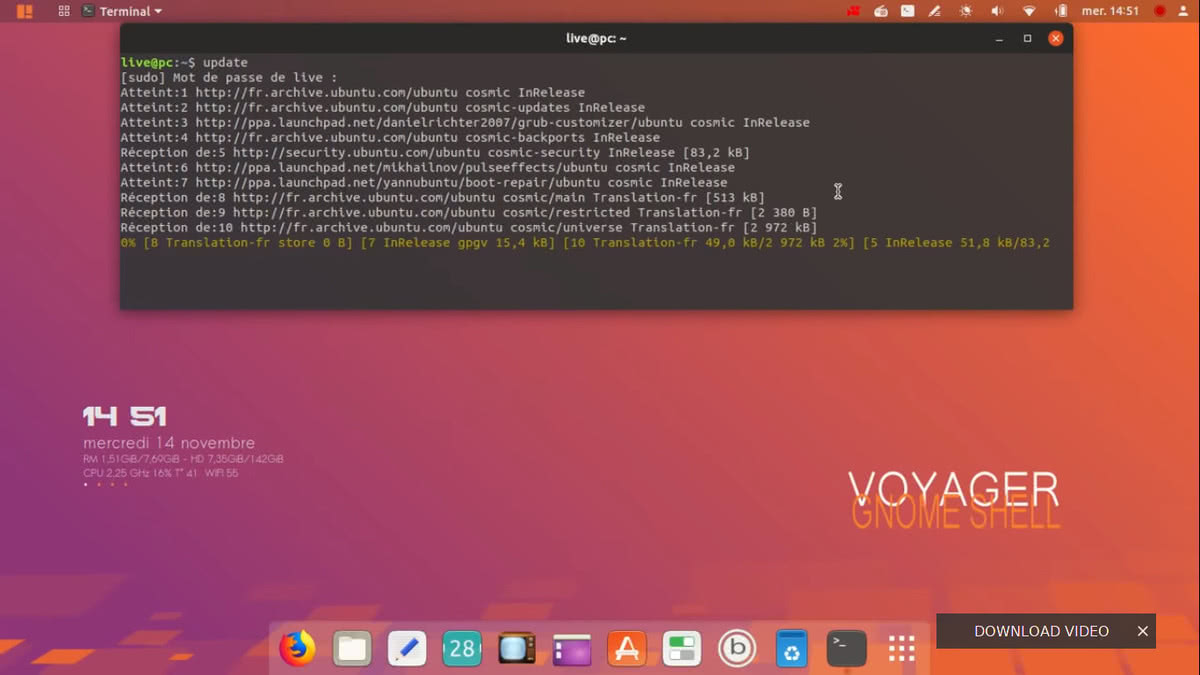The height and width of the screenshot is (675, 1200).
Task: Open the clock 'mer. 14:51' calendar menu
Action: pos(1110,11)
